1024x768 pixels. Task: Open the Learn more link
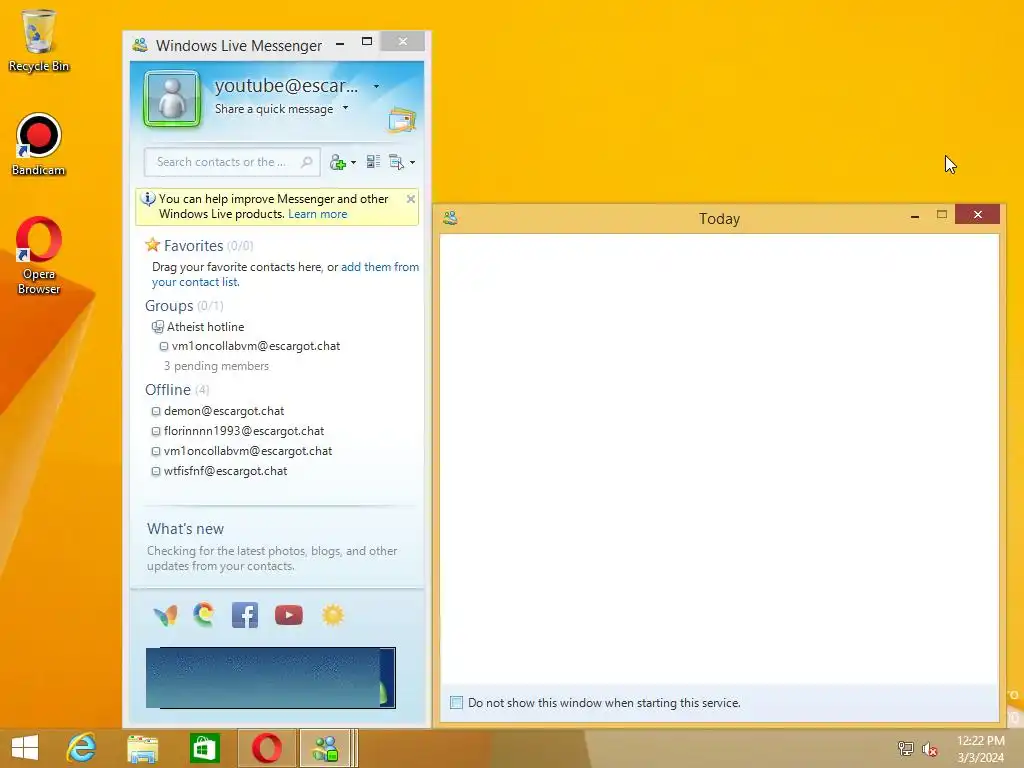tap(317, 214)
